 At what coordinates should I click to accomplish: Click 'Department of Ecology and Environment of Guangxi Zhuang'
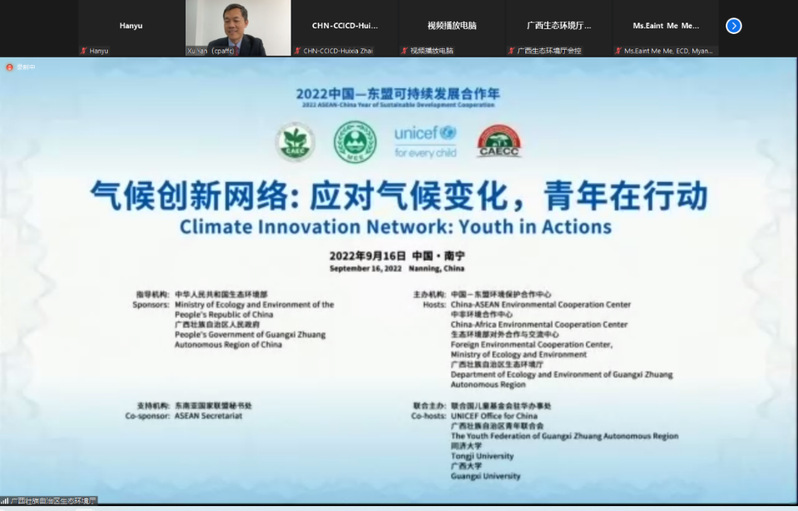561,375
